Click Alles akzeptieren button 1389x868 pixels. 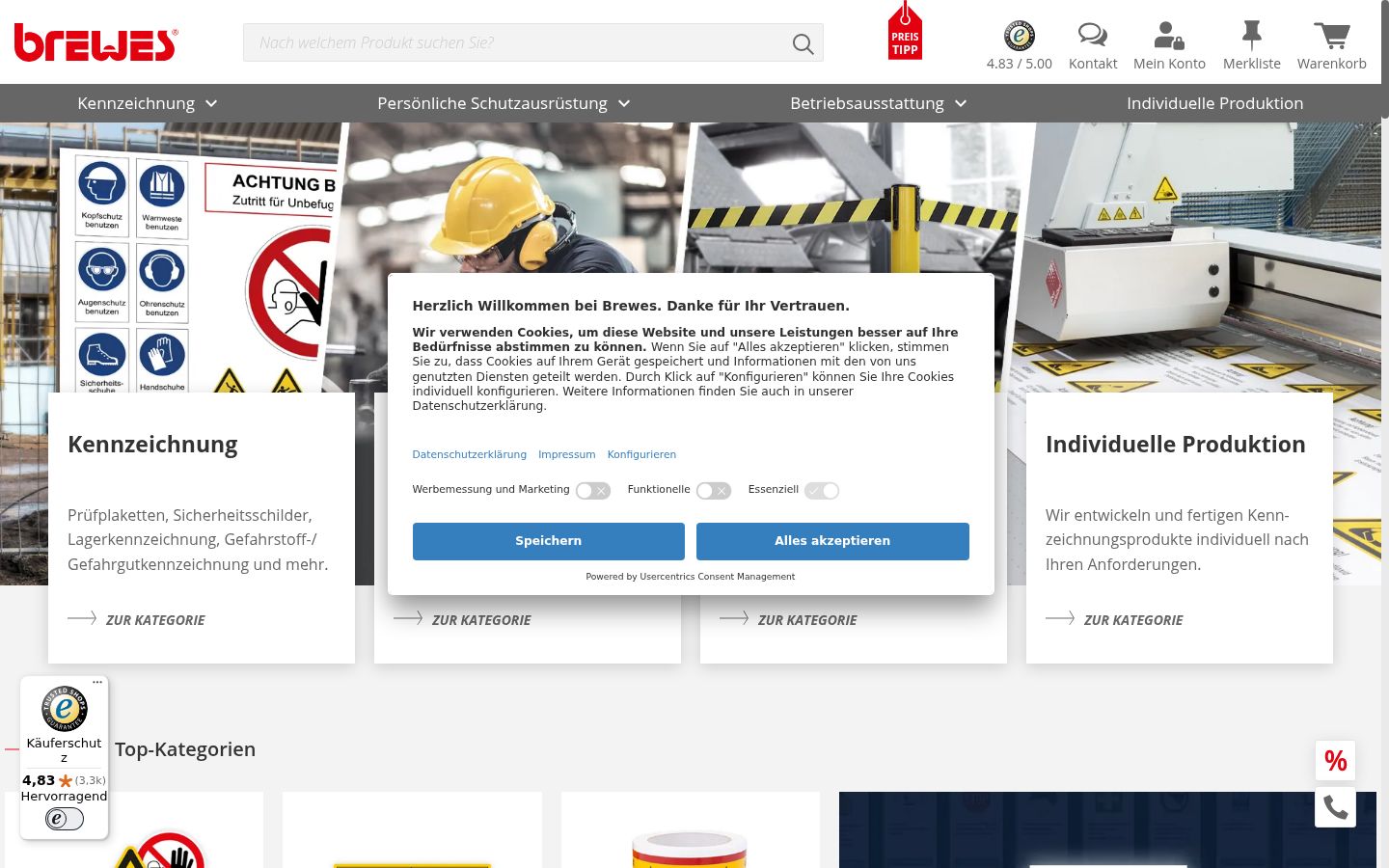(832, 541)
